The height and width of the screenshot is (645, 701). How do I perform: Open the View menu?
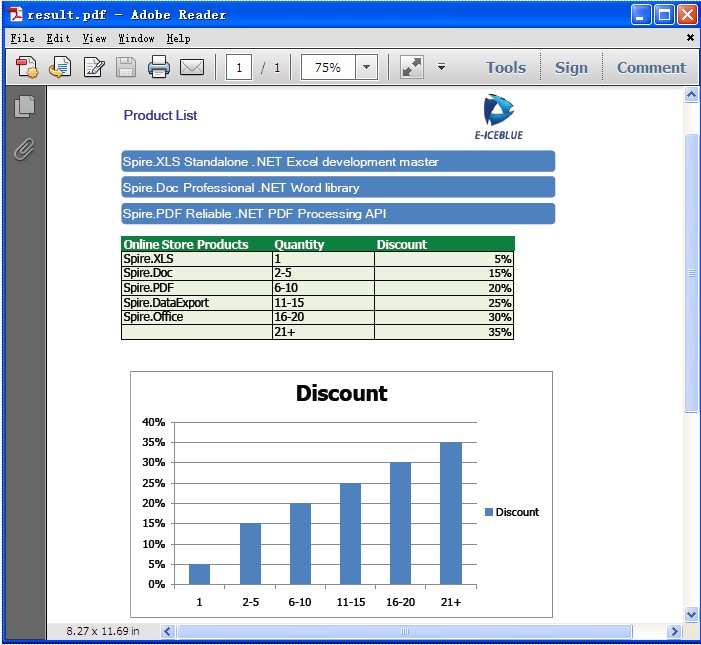click(94, 38)
